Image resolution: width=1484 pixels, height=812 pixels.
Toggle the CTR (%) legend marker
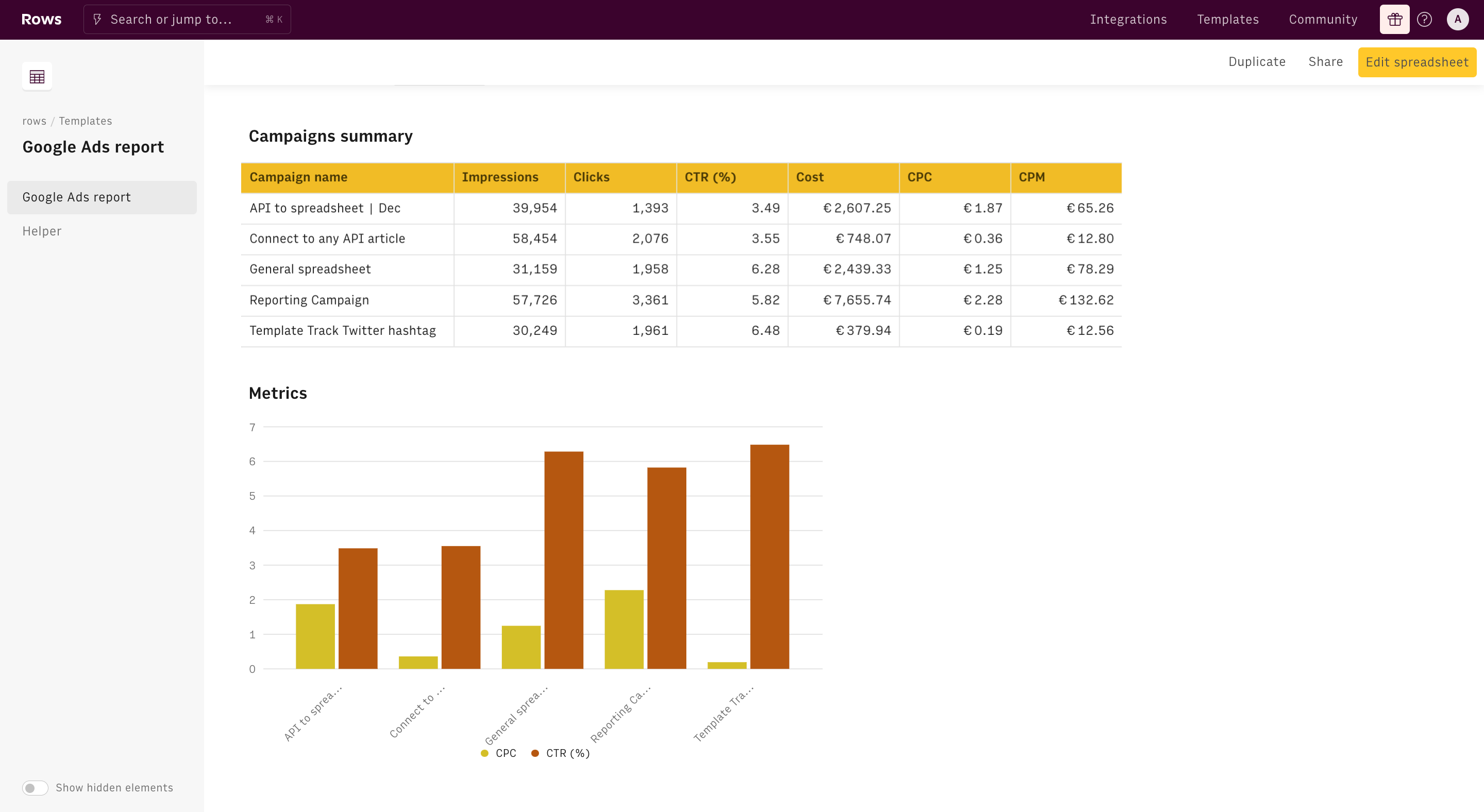(x=535, y=753)
